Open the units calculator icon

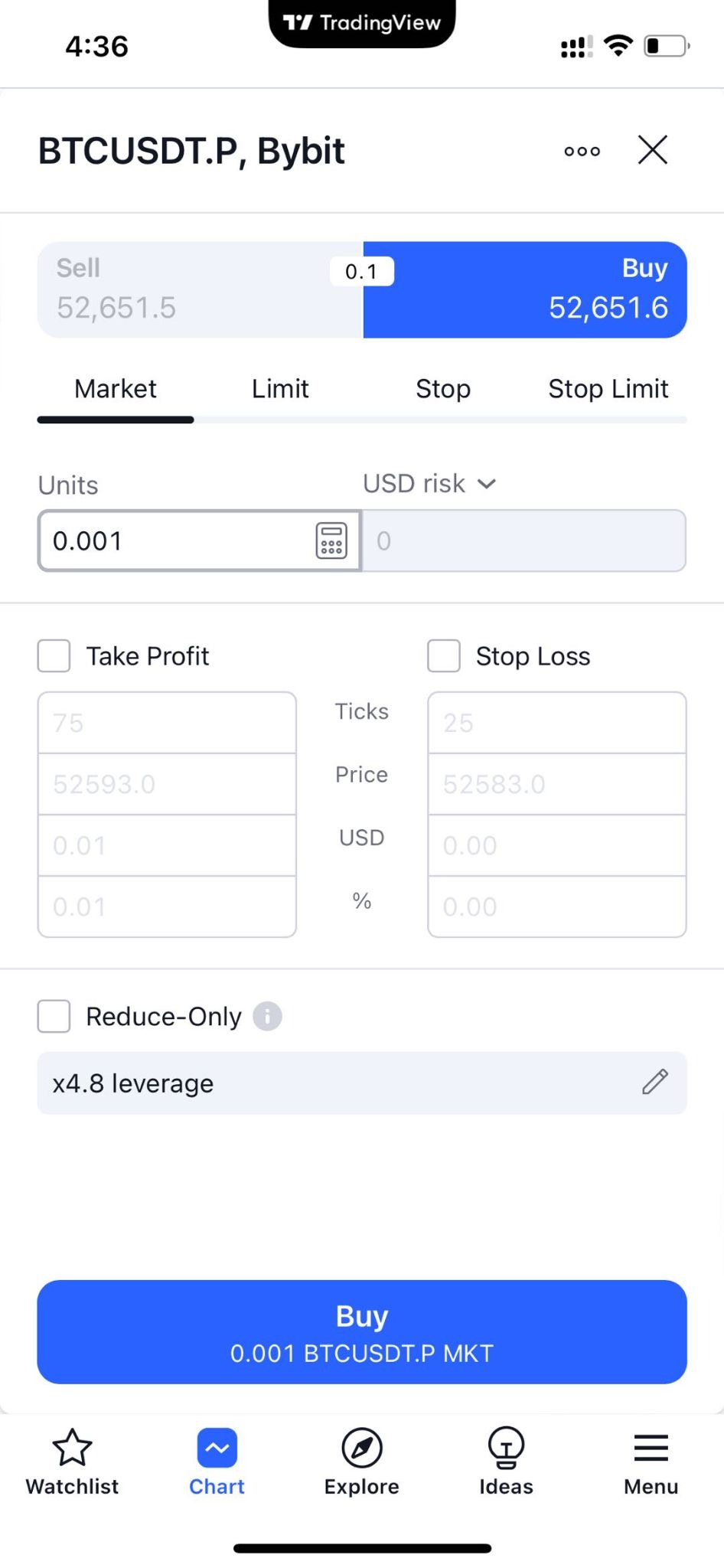pos(331,541)
